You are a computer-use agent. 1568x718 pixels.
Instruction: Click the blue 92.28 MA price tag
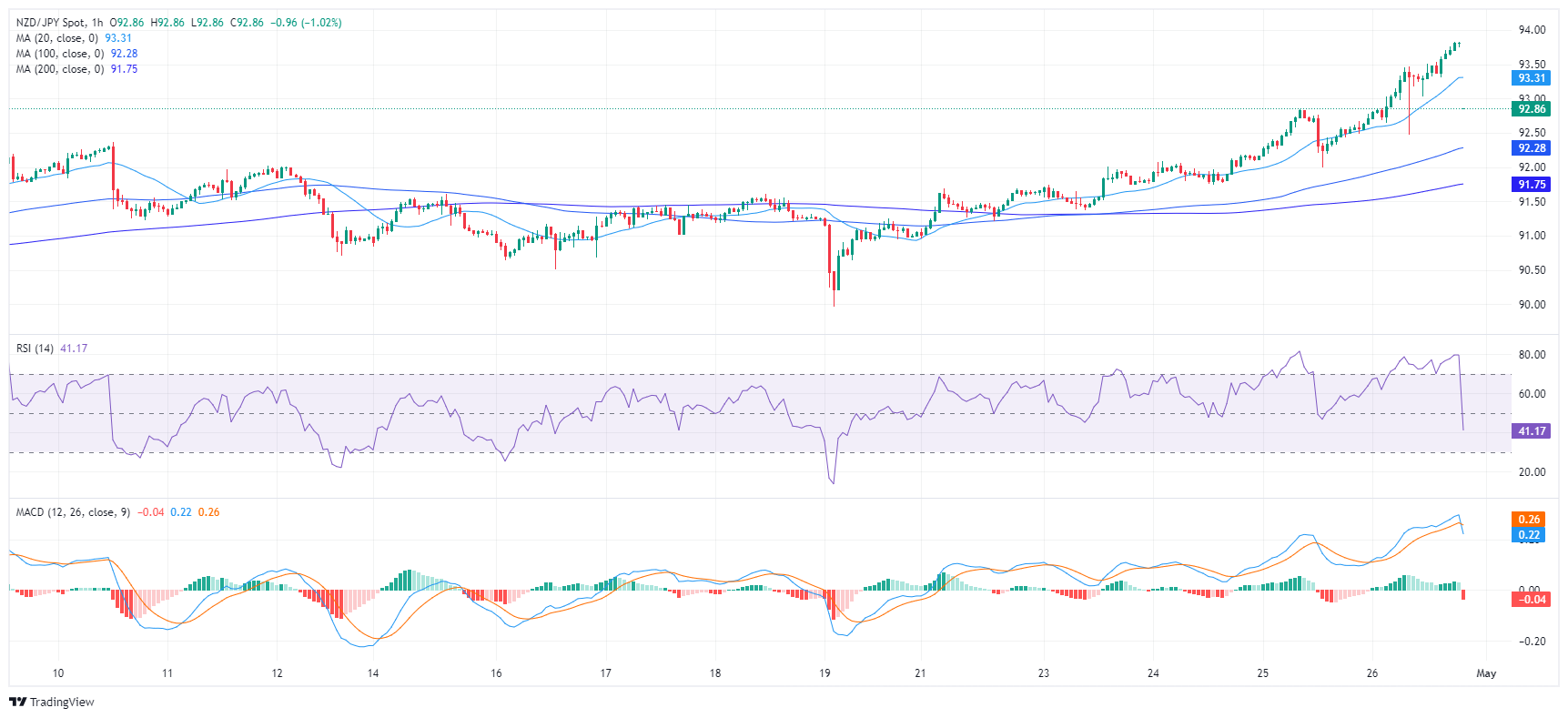(1532, 148)
